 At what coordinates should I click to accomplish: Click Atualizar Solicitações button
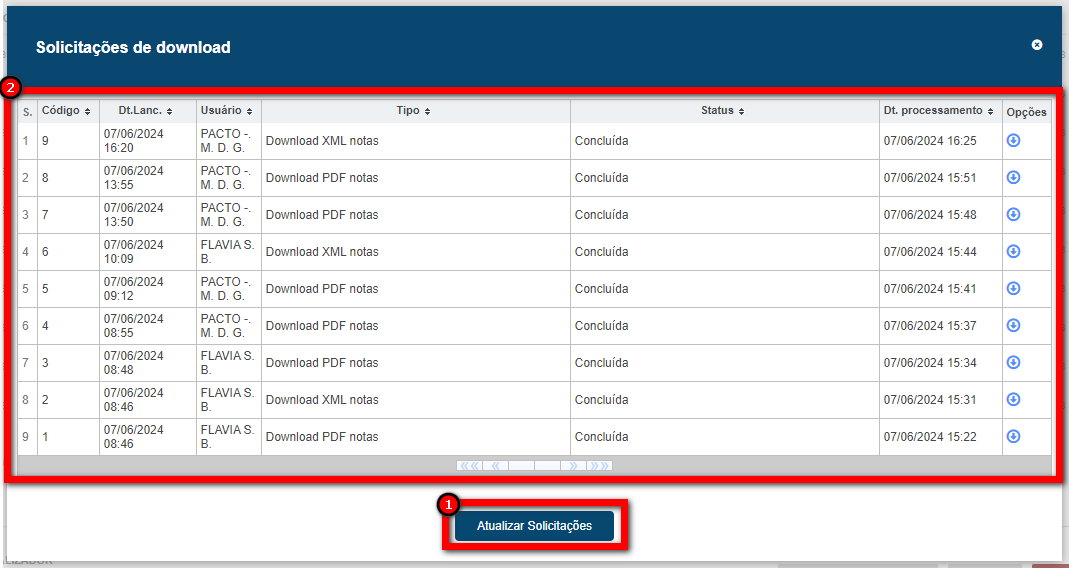click(x=534, y=526)
